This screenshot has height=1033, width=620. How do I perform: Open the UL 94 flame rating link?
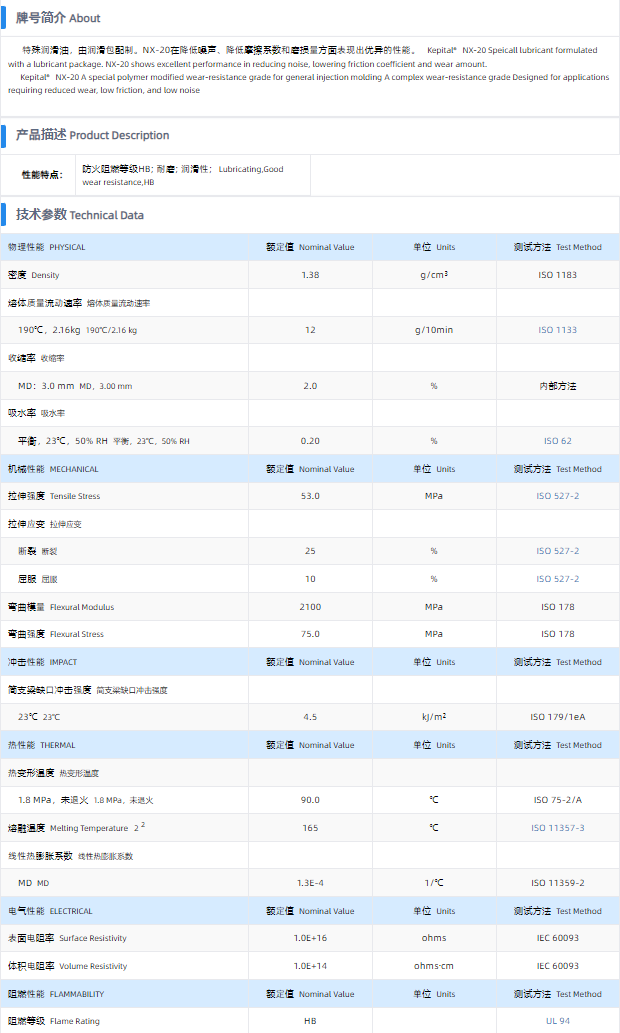tap(558, 1021)
